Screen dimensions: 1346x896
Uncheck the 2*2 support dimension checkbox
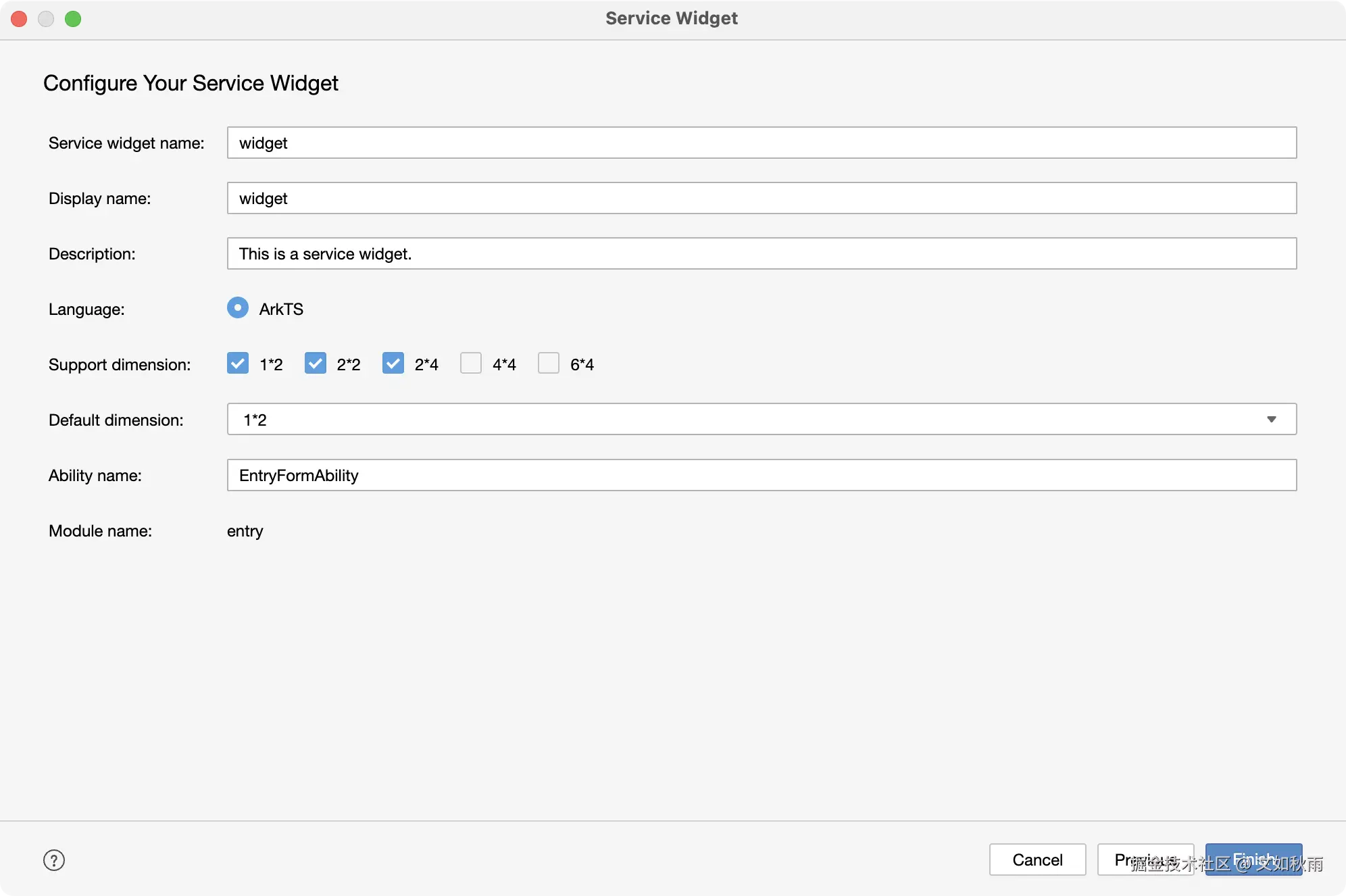(316, 364)
